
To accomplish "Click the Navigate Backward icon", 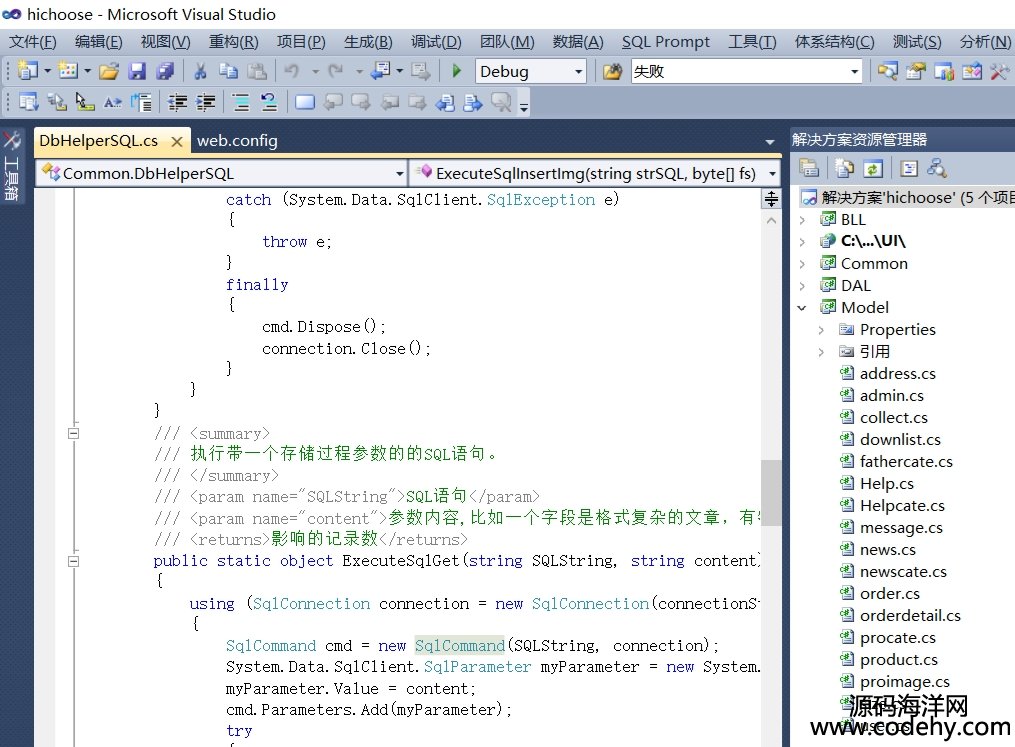I will [x=381, y=71].
